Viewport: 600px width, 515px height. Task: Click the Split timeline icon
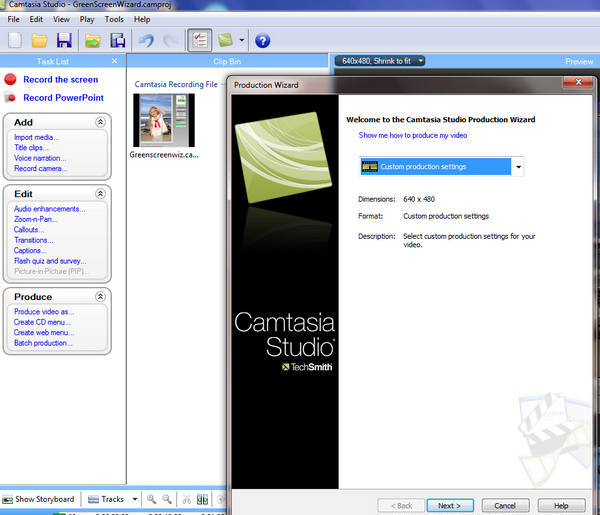pyautogui.click(x=202, y=499)
